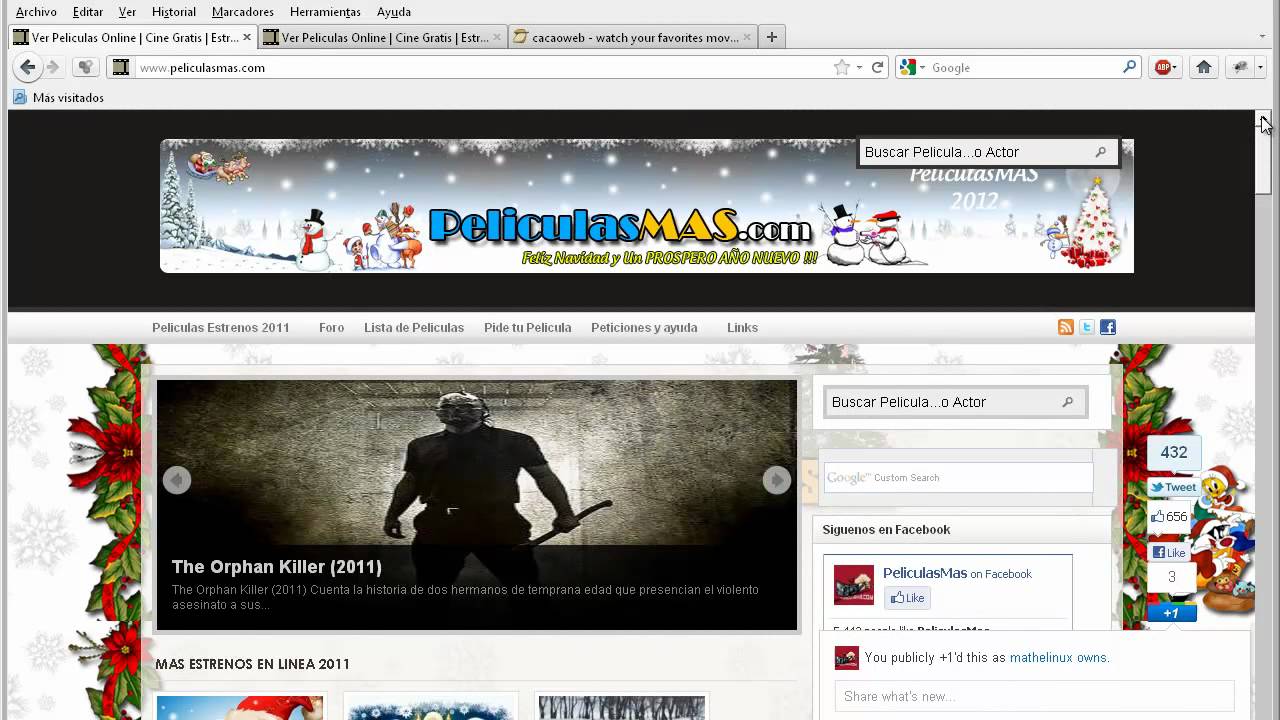Click the Tweet share button

[x=1173, y=487]
